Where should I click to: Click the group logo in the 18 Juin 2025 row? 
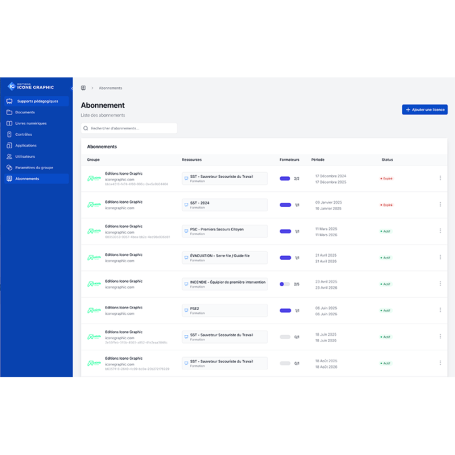pyautogui.click(x=94, y=337)
